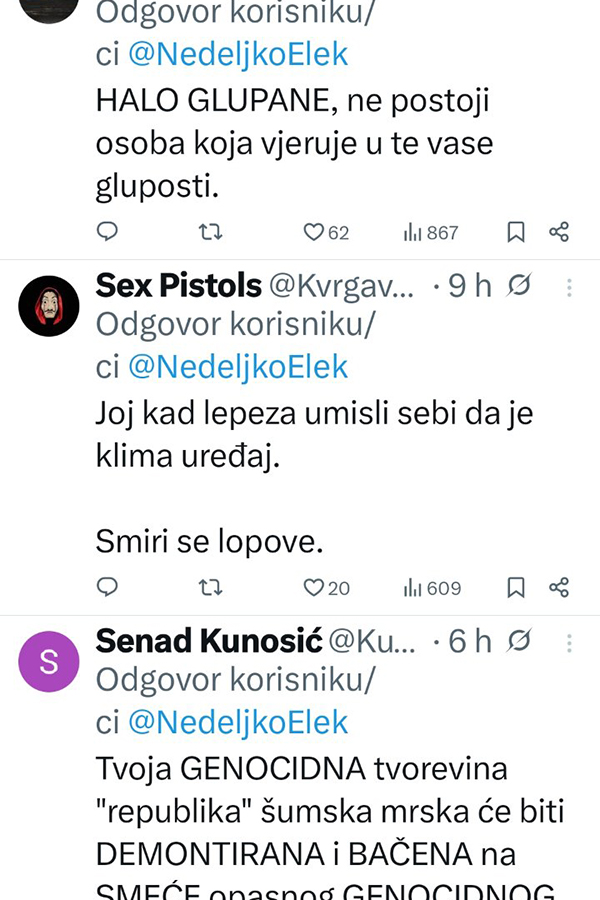This screenshot has height=900, width=600.
Task: Reply to the HALO GLUPANE tweet
Action: click(x=107, y=232)
